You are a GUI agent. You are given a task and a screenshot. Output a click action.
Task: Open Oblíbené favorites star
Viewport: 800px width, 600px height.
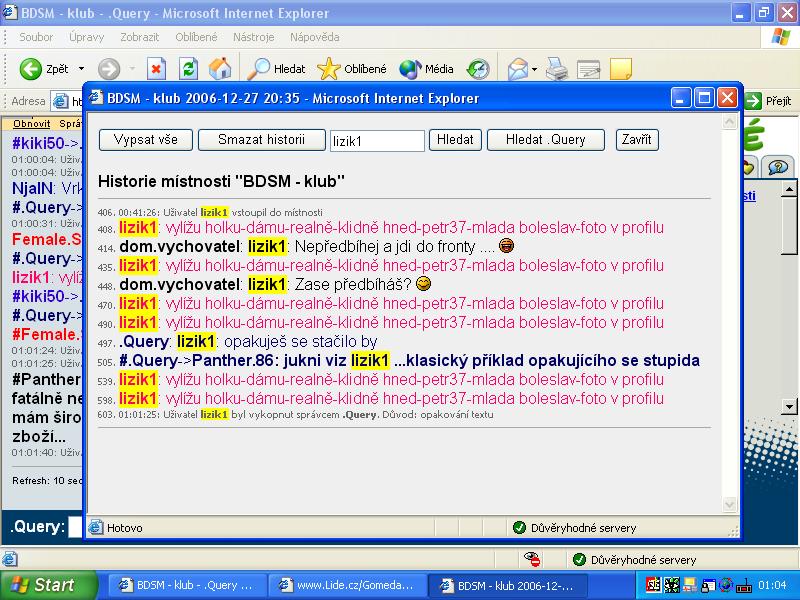click(x=352, y=69)
